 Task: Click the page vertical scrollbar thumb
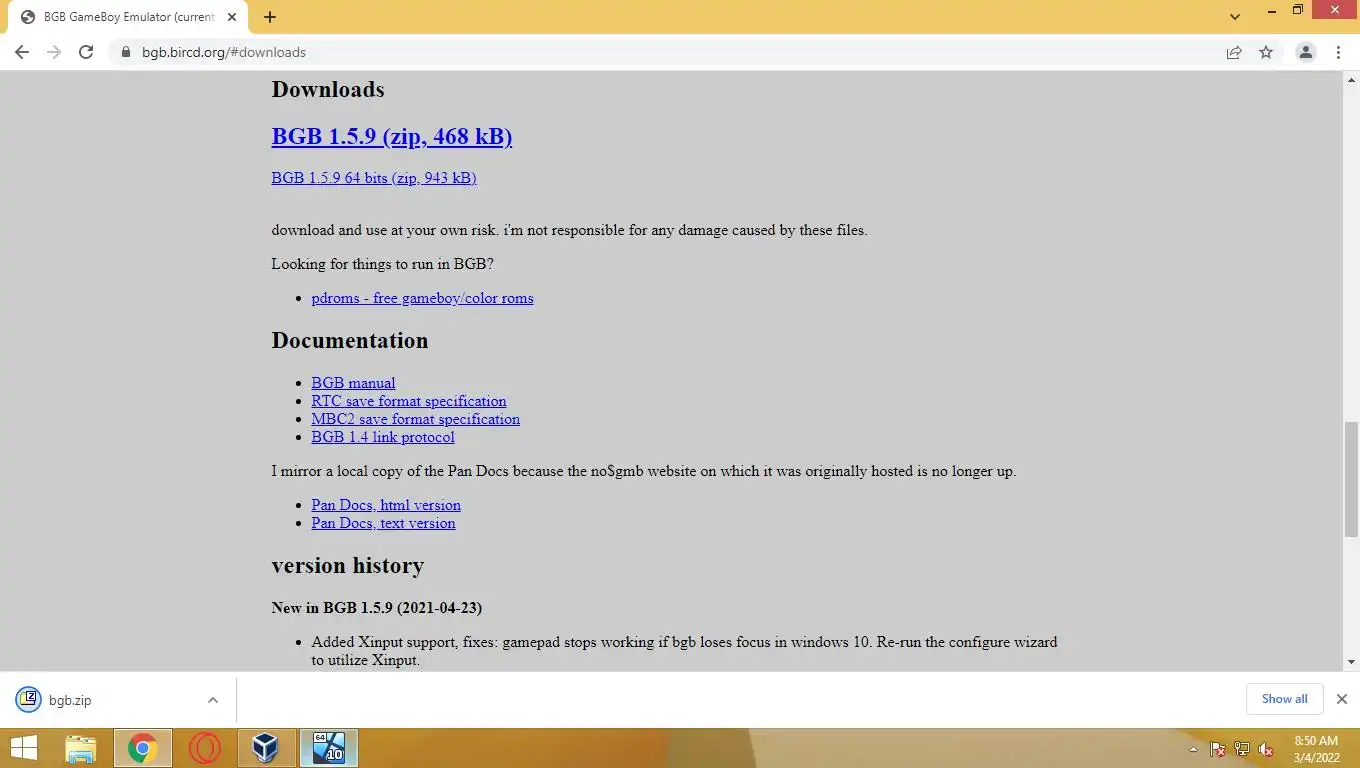pyautogui.click(x=1351, y=479)
